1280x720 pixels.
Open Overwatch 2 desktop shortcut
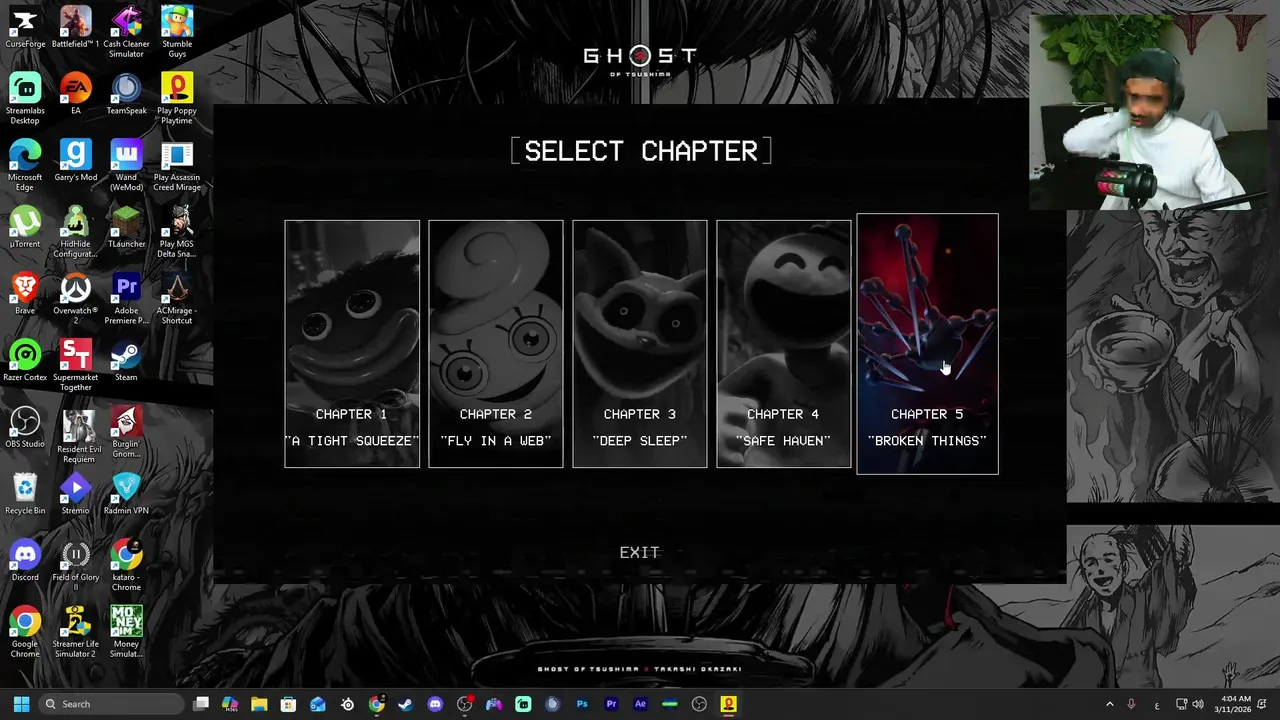(x=75, y=298)
